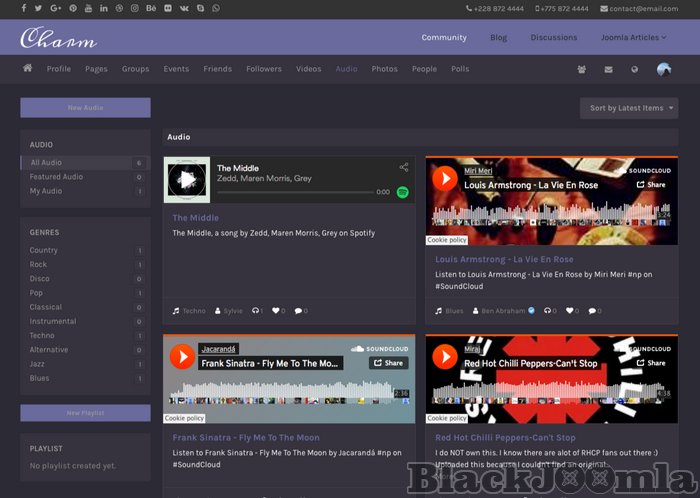700x498 pixels.
Task: Open Sort by Latest Items dropdown
Action: [628, 108]
